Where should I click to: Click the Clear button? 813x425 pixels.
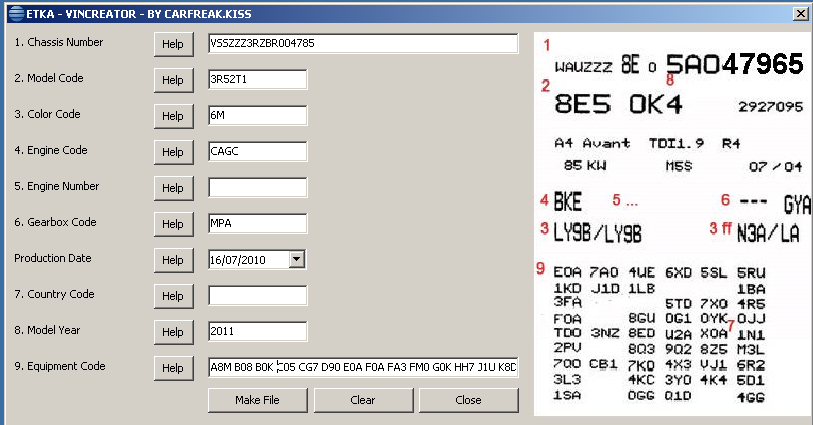pyautogui.click(x=363, y=400)
